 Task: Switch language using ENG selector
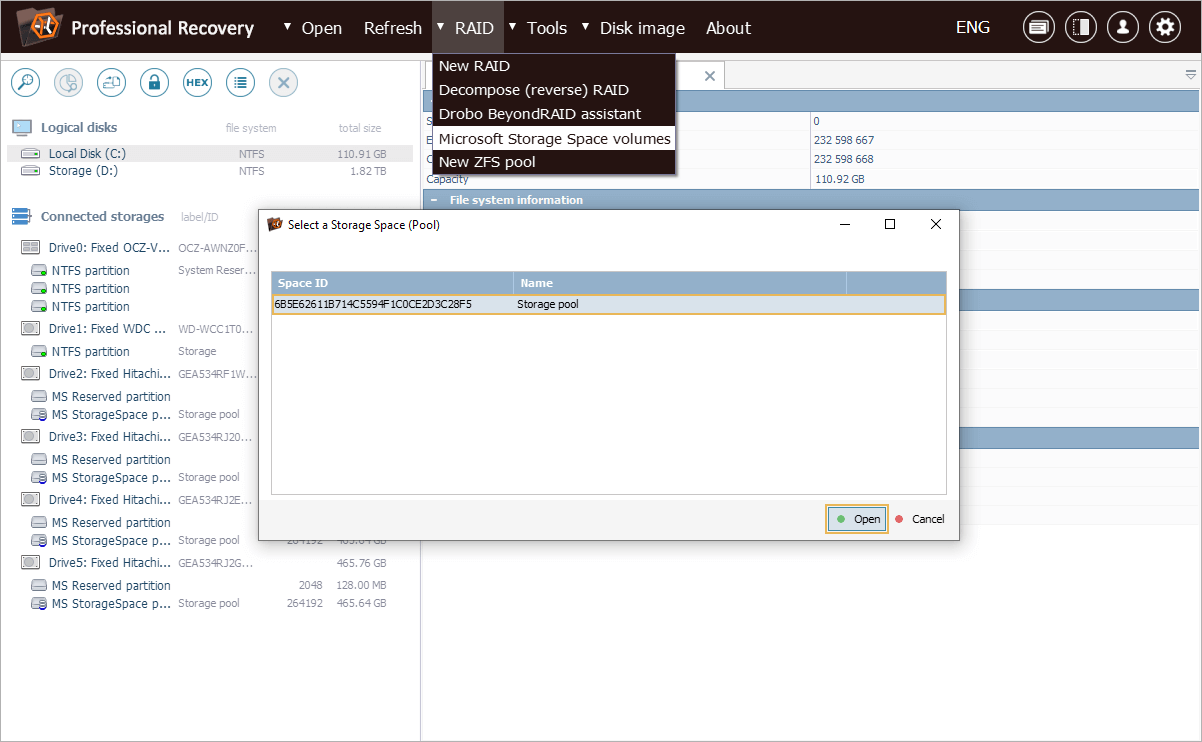pyautogui.click(x=973, y=28)
